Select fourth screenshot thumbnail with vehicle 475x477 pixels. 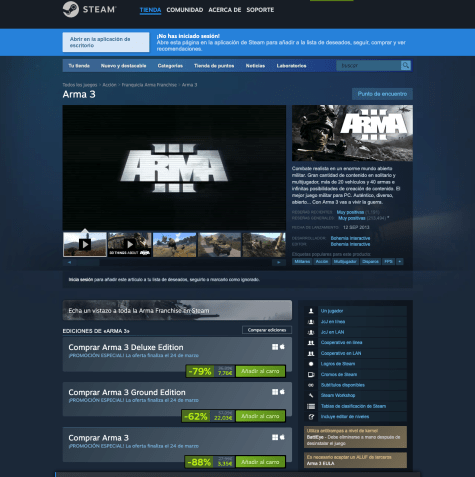(x=219, y=244)
